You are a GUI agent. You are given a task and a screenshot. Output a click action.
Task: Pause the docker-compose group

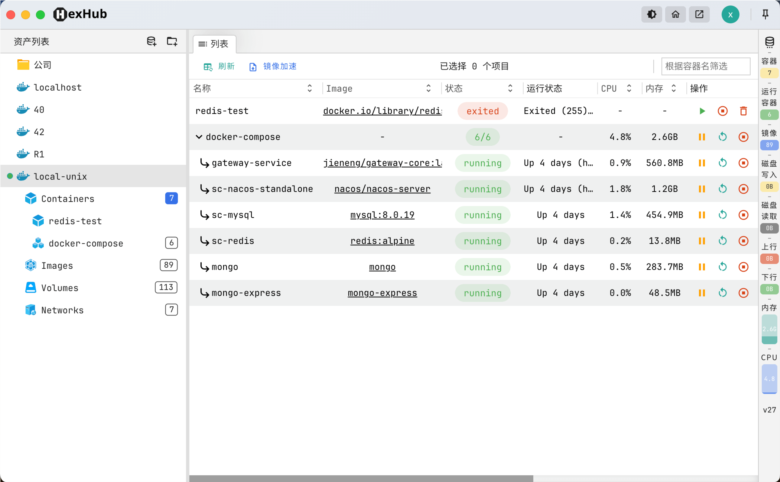[x=702, y=137]
